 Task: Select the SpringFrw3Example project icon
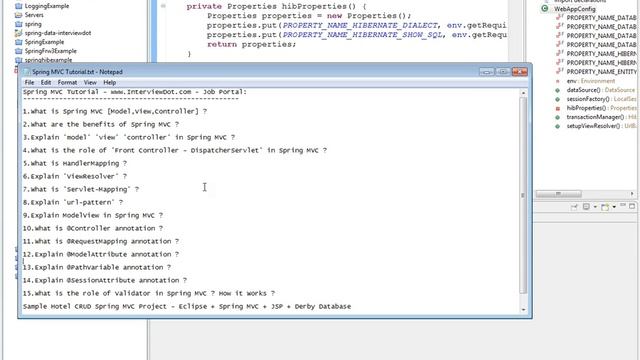coord(18,51)
